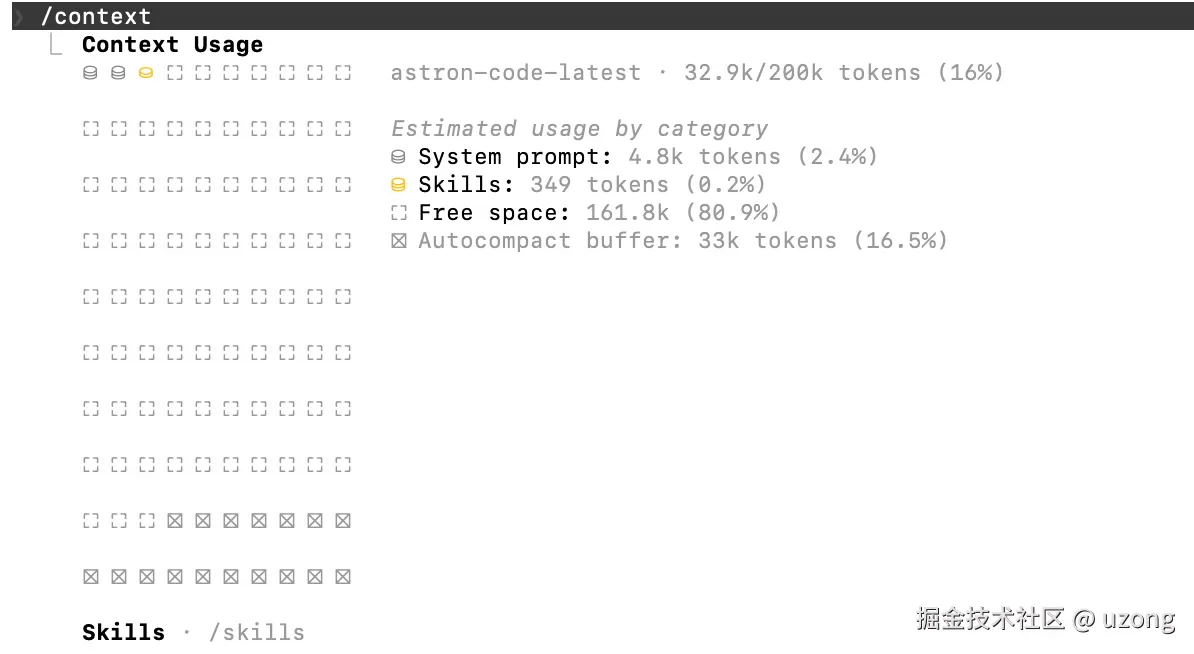The image size is (1194, 654).
Task: Click first crossed box in bottom grid row
Action: (x=91, y=577)
